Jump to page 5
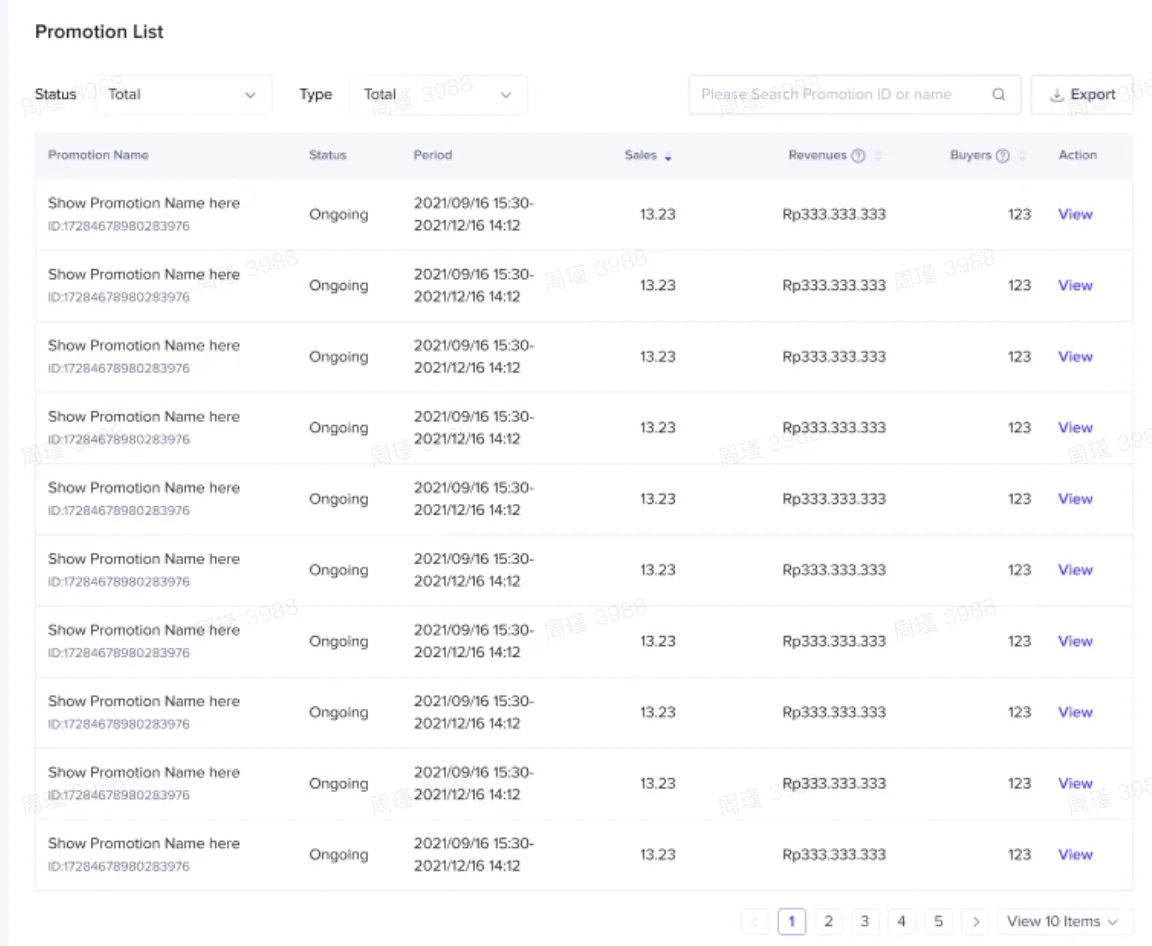 (x=938, y=921)
